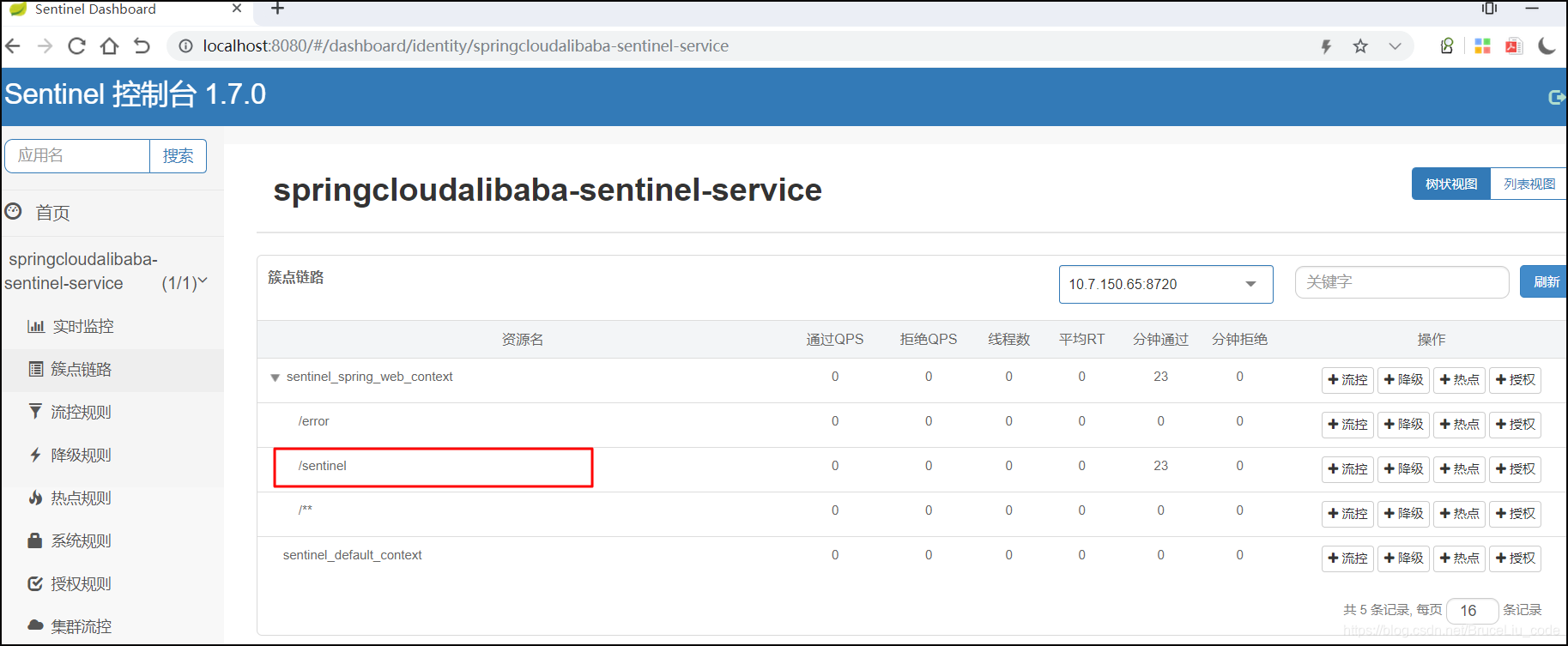Image resolution: width=1568 pixels, height=646 pixels.
Task: Add 降级 rule for sentinel_spring_web_context
Action: click(1403, 380)
